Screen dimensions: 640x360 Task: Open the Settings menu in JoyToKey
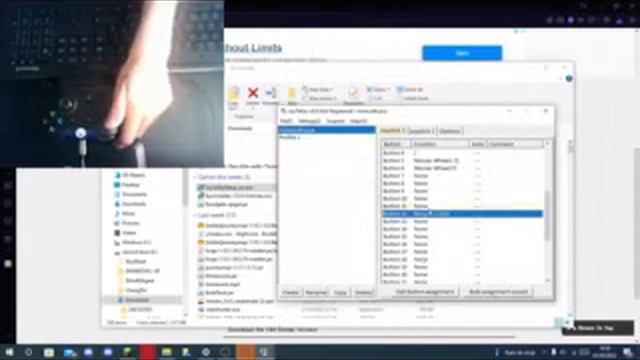point(309,121)
